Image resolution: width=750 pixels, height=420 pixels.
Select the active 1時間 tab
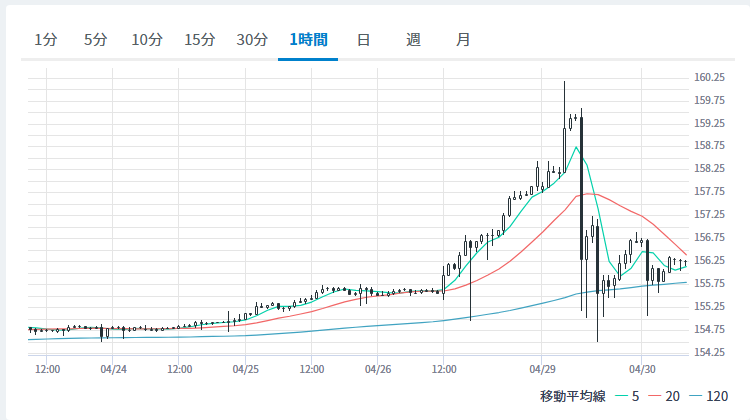pyautogui.click(x=309, y=40)
